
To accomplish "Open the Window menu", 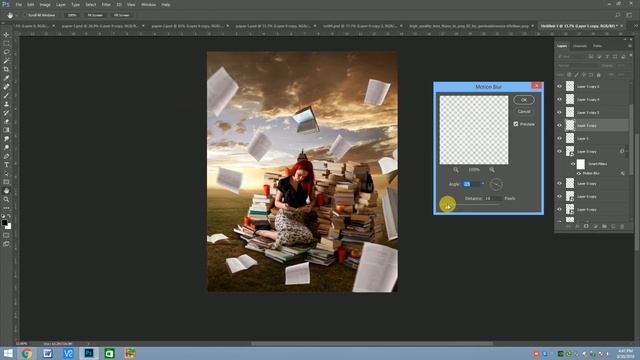I will coord(148,4).
